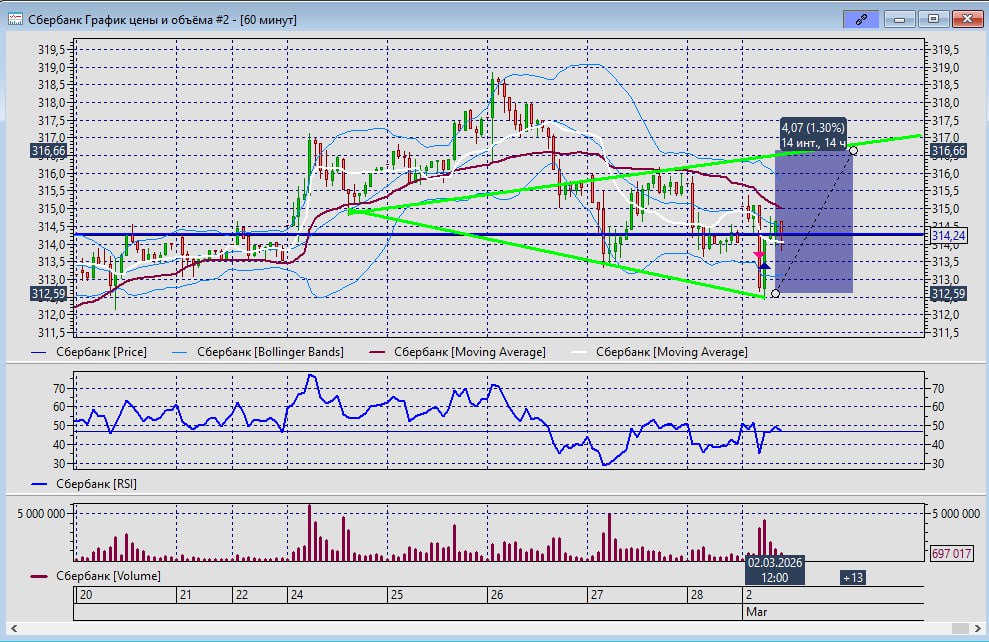The height and width of the screenshot is (642, 989).
Task: Click the 316,66 price tag on right axis
Action: (947, 151)
